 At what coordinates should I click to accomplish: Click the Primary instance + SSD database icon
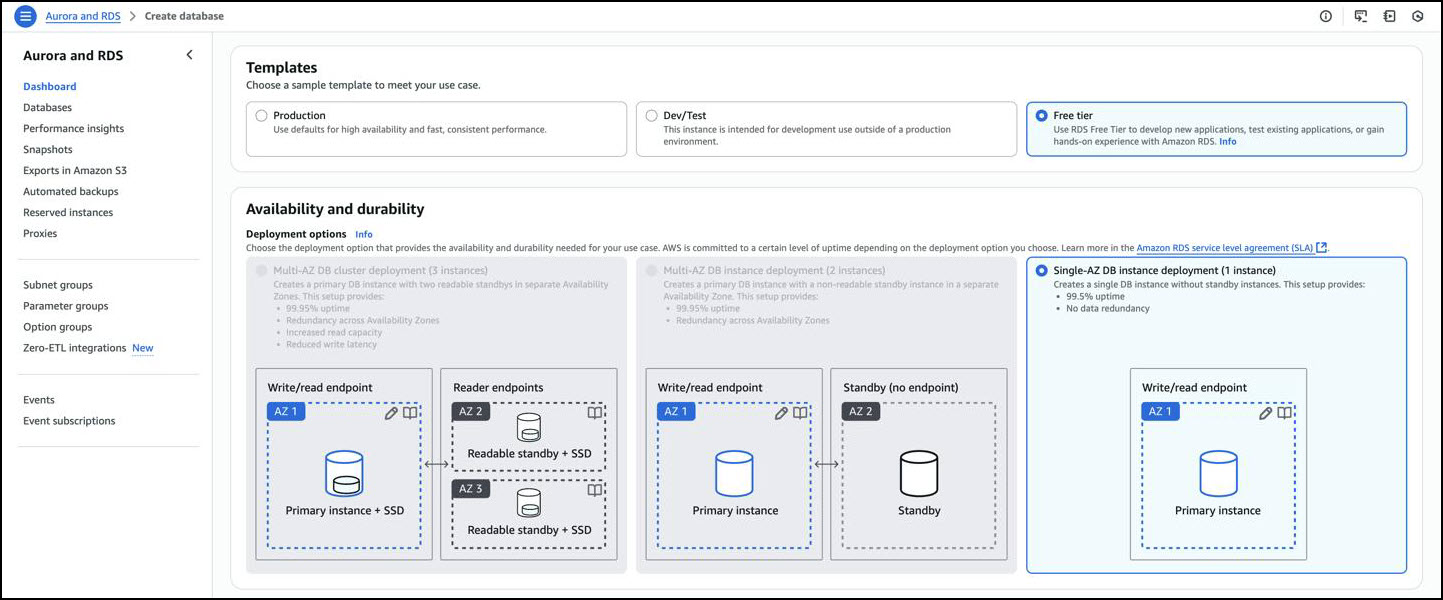pos(344,473)
